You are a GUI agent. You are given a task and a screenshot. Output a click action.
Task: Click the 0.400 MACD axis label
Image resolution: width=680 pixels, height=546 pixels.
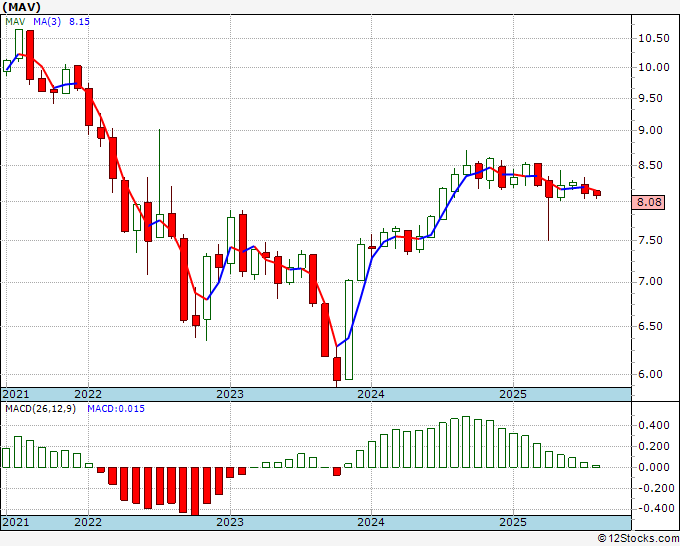tap(654, 425)
